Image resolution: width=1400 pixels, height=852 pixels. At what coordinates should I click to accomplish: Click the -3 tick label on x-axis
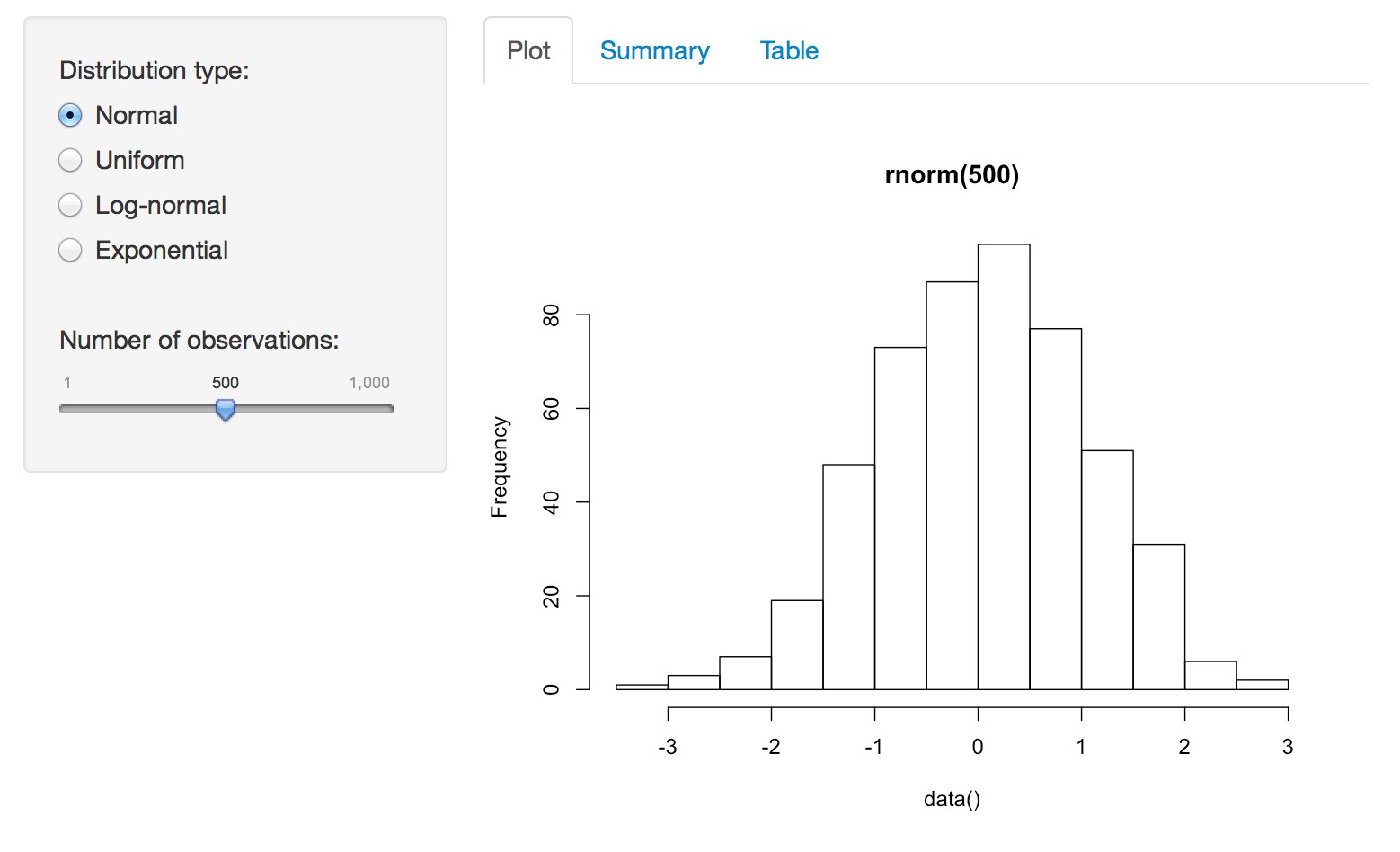point(668,747)
